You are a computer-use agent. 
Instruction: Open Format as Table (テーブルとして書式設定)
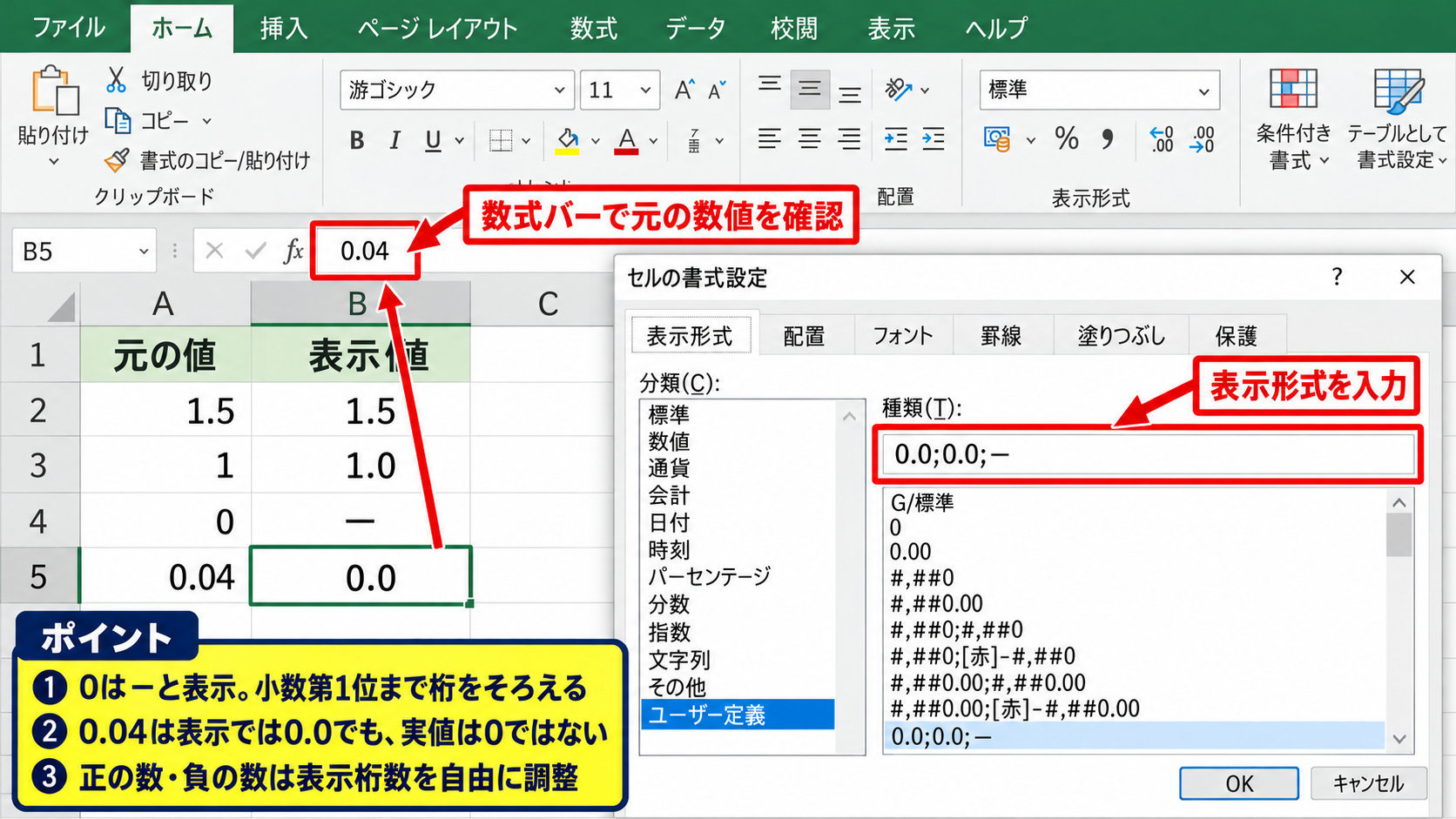[x=1398, y=119]
